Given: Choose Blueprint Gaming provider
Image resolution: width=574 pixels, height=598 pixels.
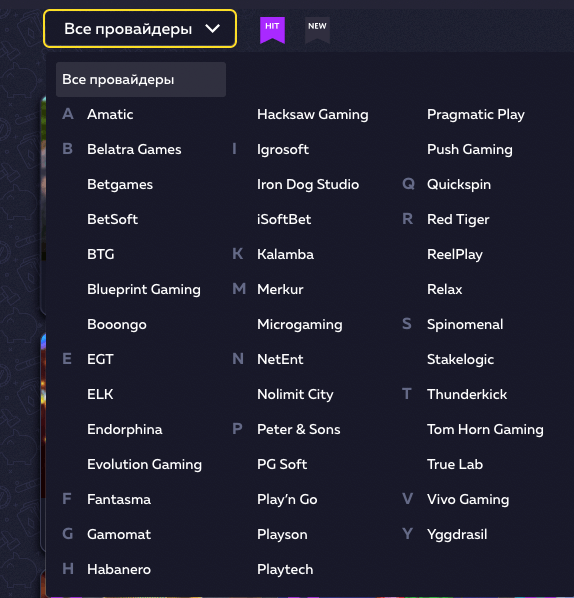Looking at the screenshot, I should coord(144,289).
